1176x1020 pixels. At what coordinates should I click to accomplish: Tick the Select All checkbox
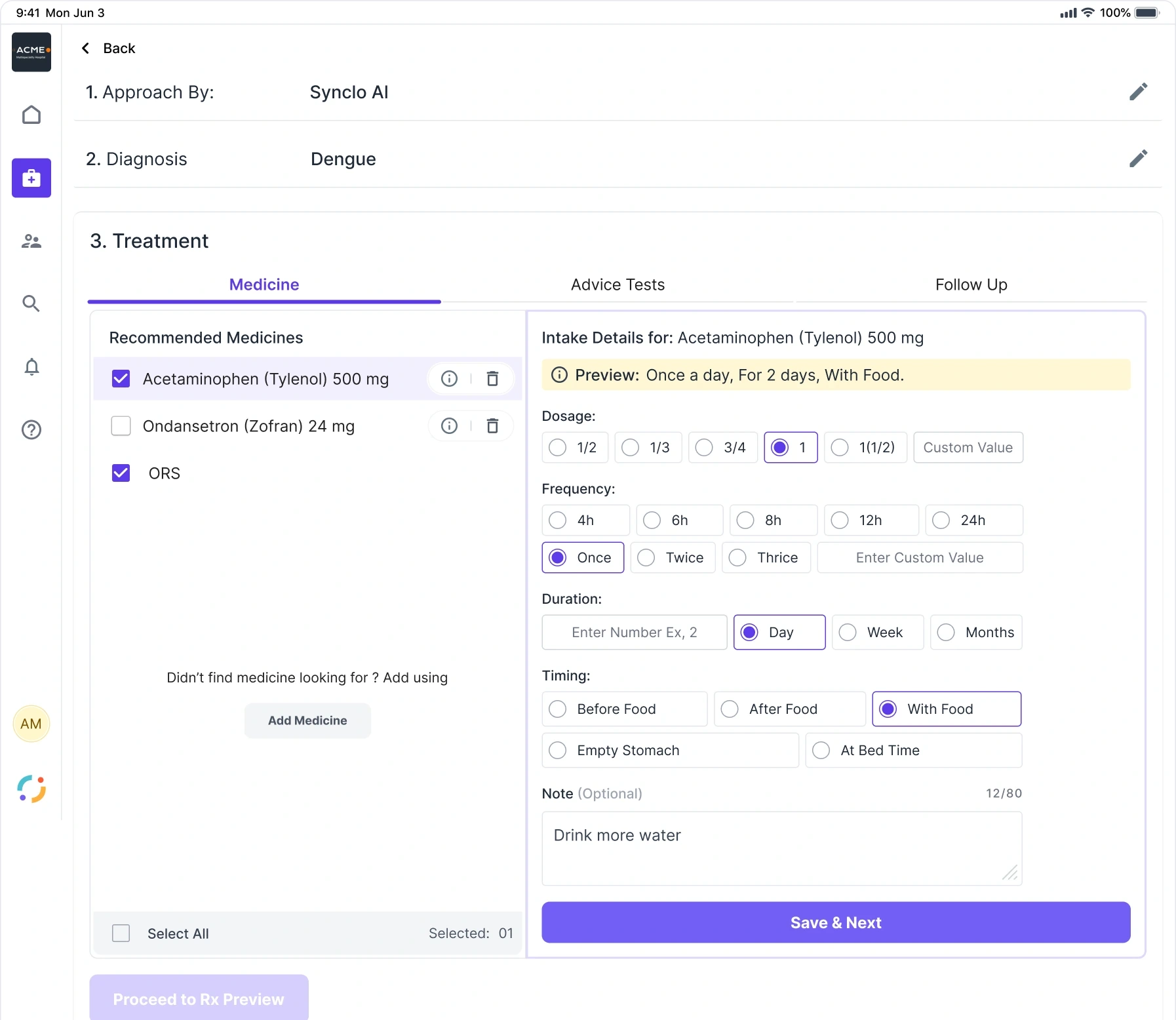click(x=121, y=933)
